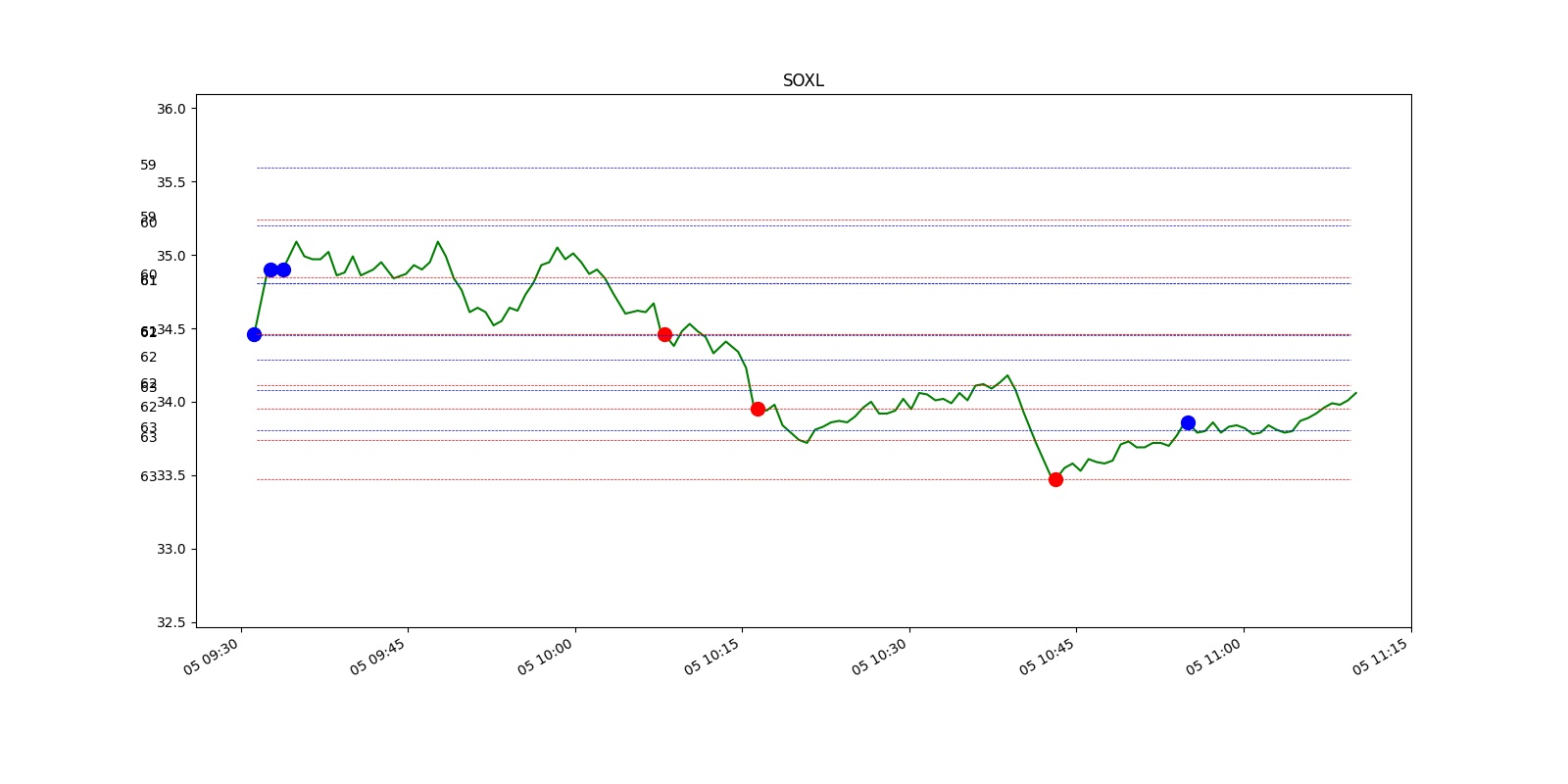This screenshot has width=1568, height=784.
Task: Click the 05 10:00 time axis label
Action: pyautogui.click(x=546, y=657)
